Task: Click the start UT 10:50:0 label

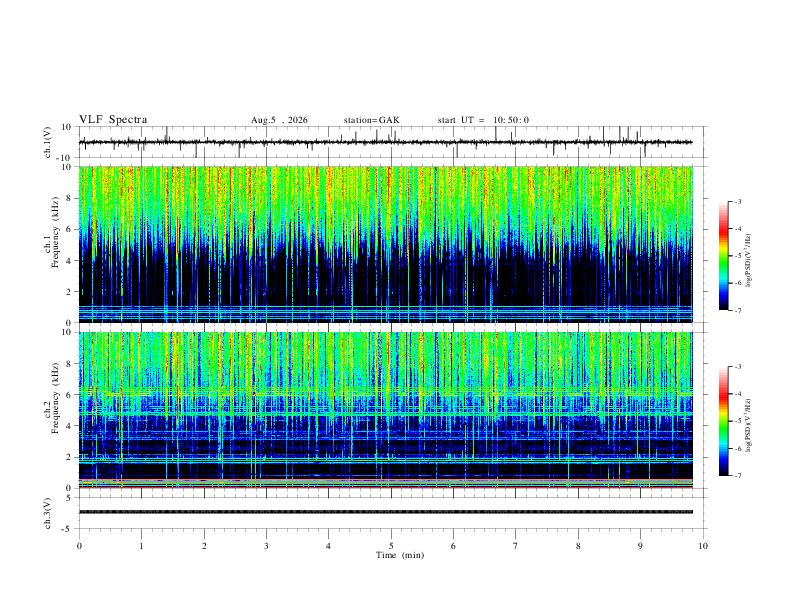Action: click(483, 120)
